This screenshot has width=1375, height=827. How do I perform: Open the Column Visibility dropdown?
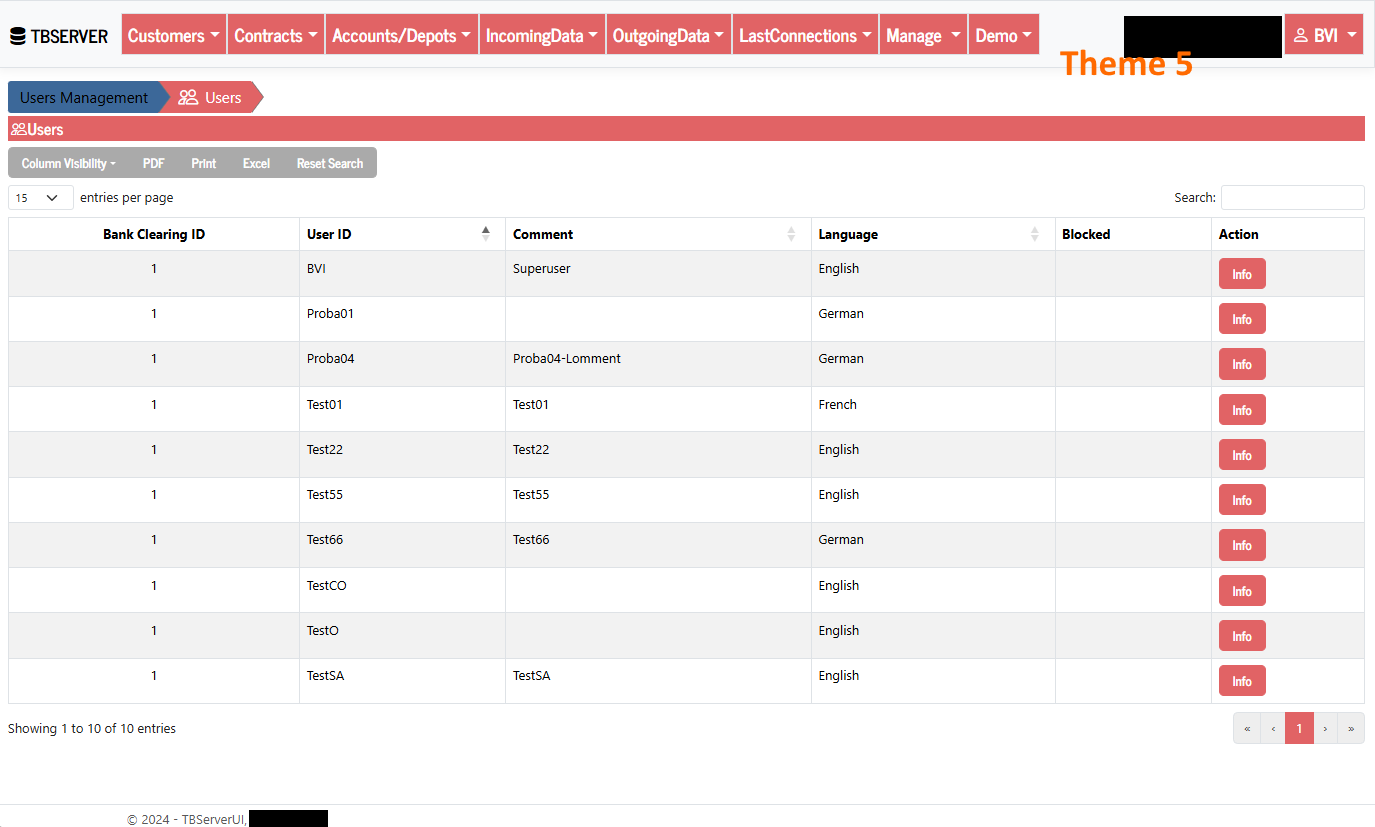coord(69,163)
